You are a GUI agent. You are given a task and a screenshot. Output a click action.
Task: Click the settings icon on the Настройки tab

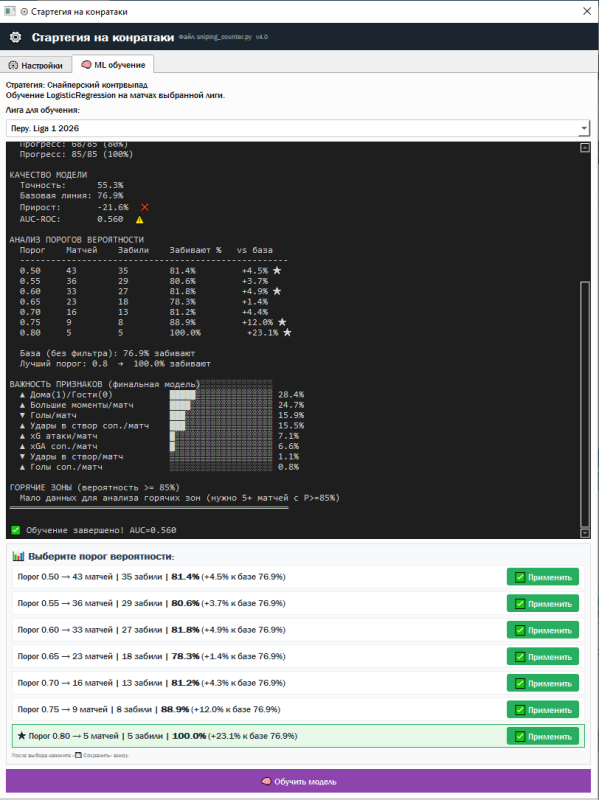pos(13,65)
